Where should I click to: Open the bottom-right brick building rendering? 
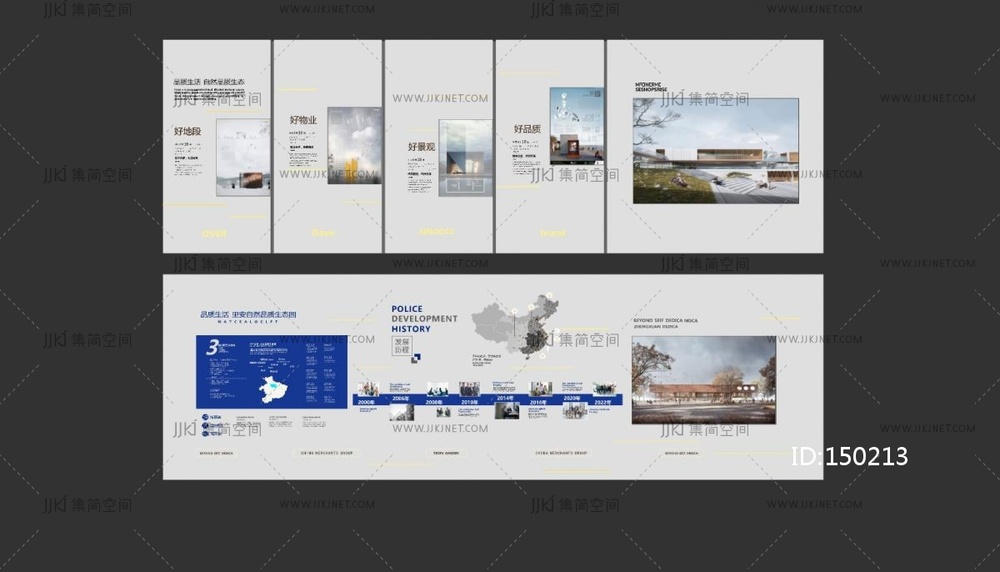coord(703,379)
